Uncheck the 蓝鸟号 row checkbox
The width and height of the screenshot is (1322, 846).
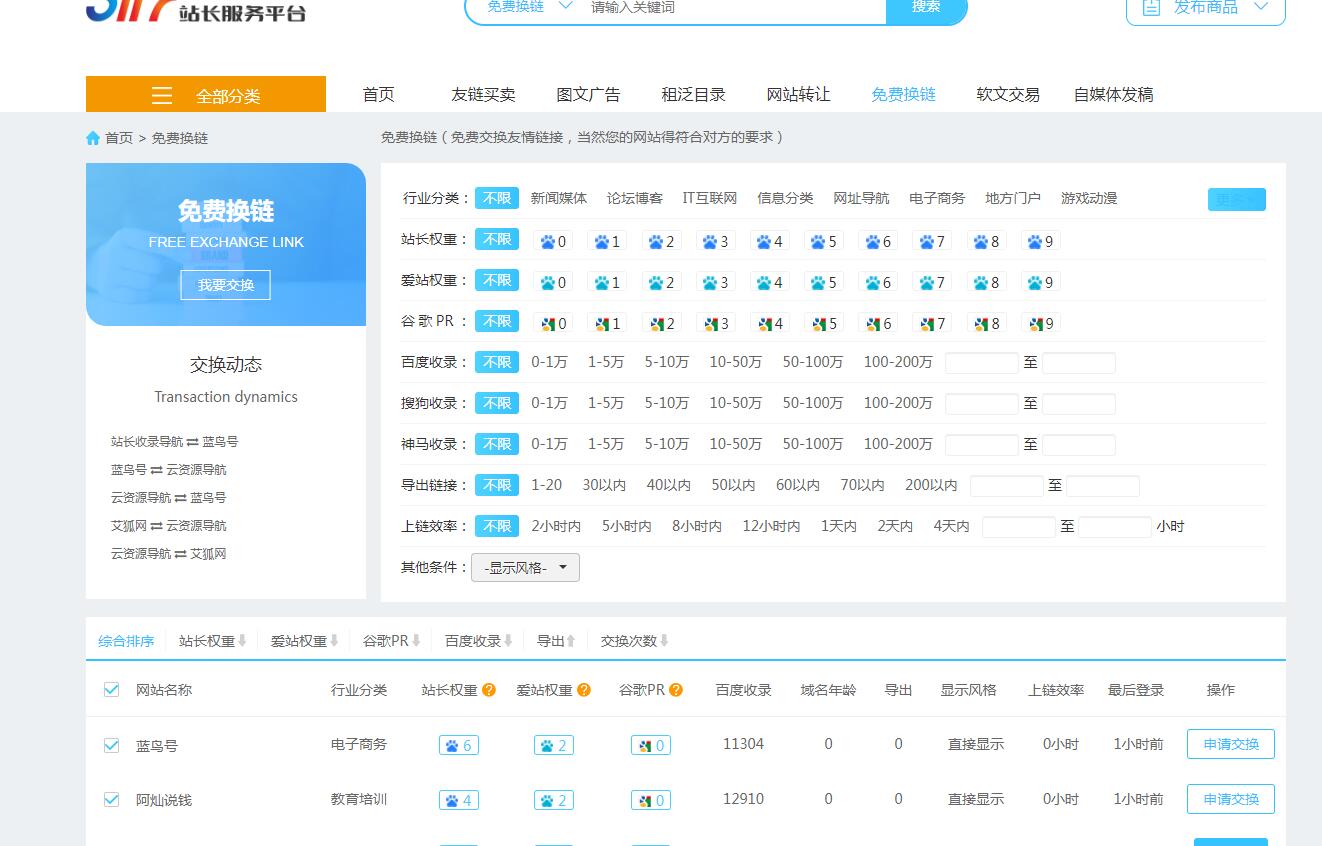click(112, 745)
